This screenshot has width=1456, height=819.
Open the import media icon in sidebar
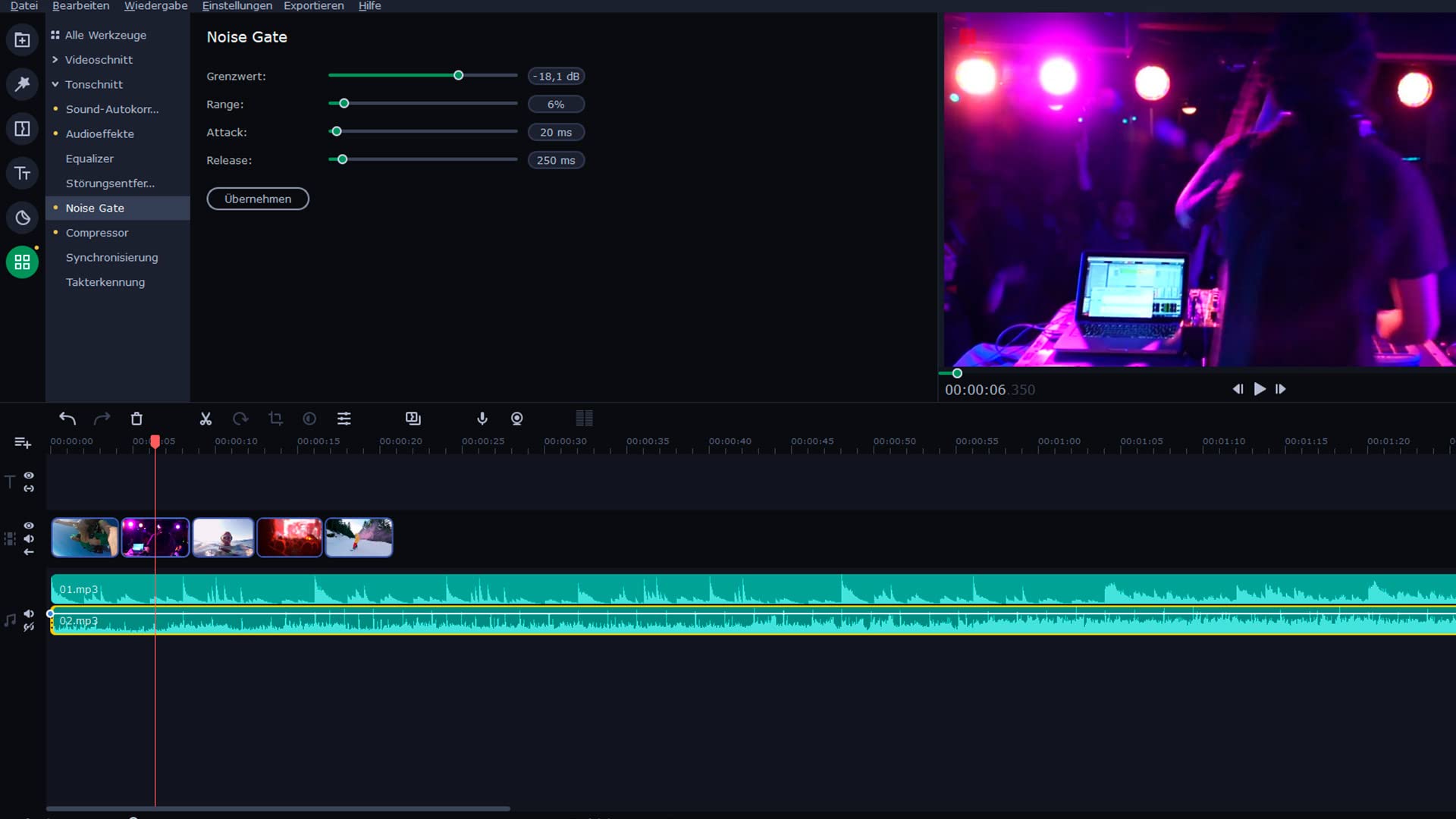tap(23, 39)
